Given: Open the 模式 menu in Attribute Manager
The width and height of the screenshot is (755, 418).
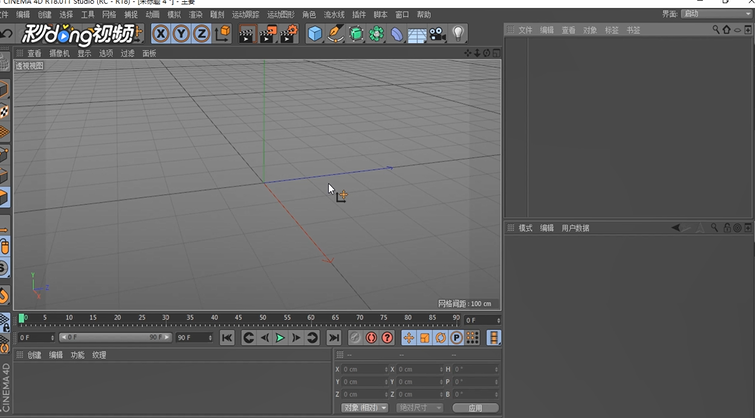Looking at the screenshot, I should point(525,228).
